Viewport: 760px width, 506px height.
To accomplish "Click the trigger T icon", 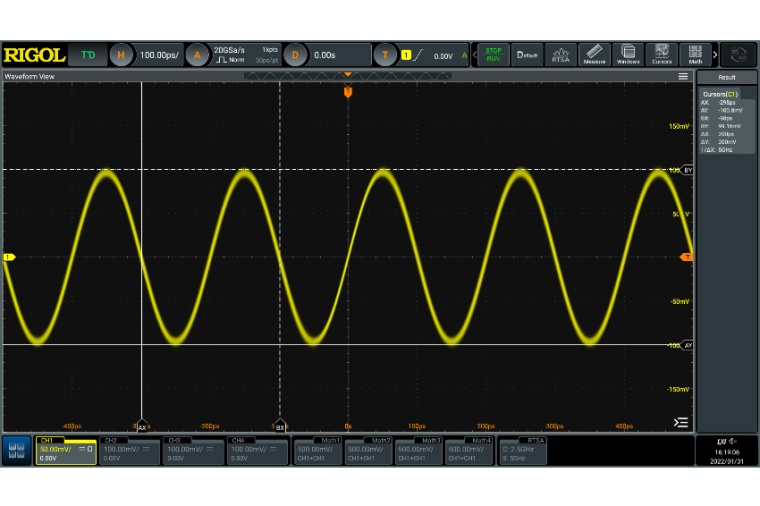I will pyautogui.click(x=386, y=55).
